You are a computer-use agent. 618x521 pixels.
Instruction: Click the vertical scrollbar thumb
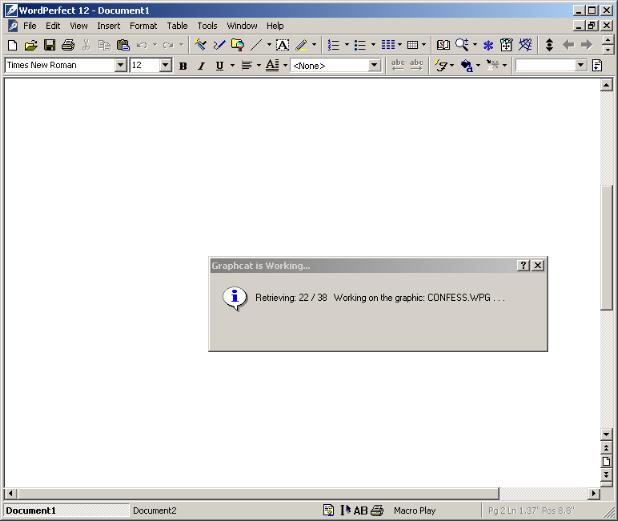(x=606, y=247)
